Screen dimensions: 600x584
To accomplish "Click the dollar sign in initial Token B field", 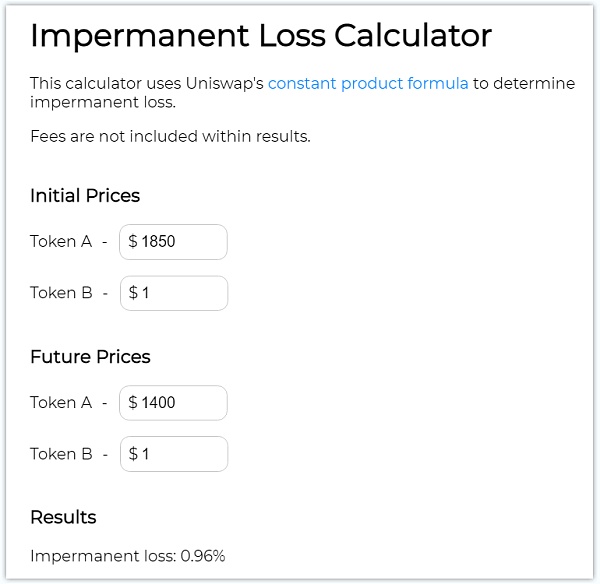I will point(133,293).
